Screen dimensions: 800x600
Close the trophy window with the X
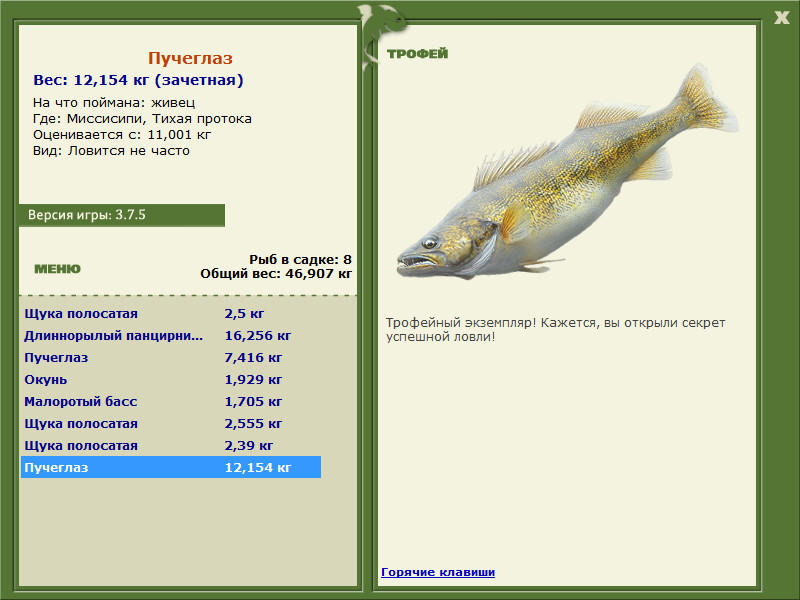781,18
